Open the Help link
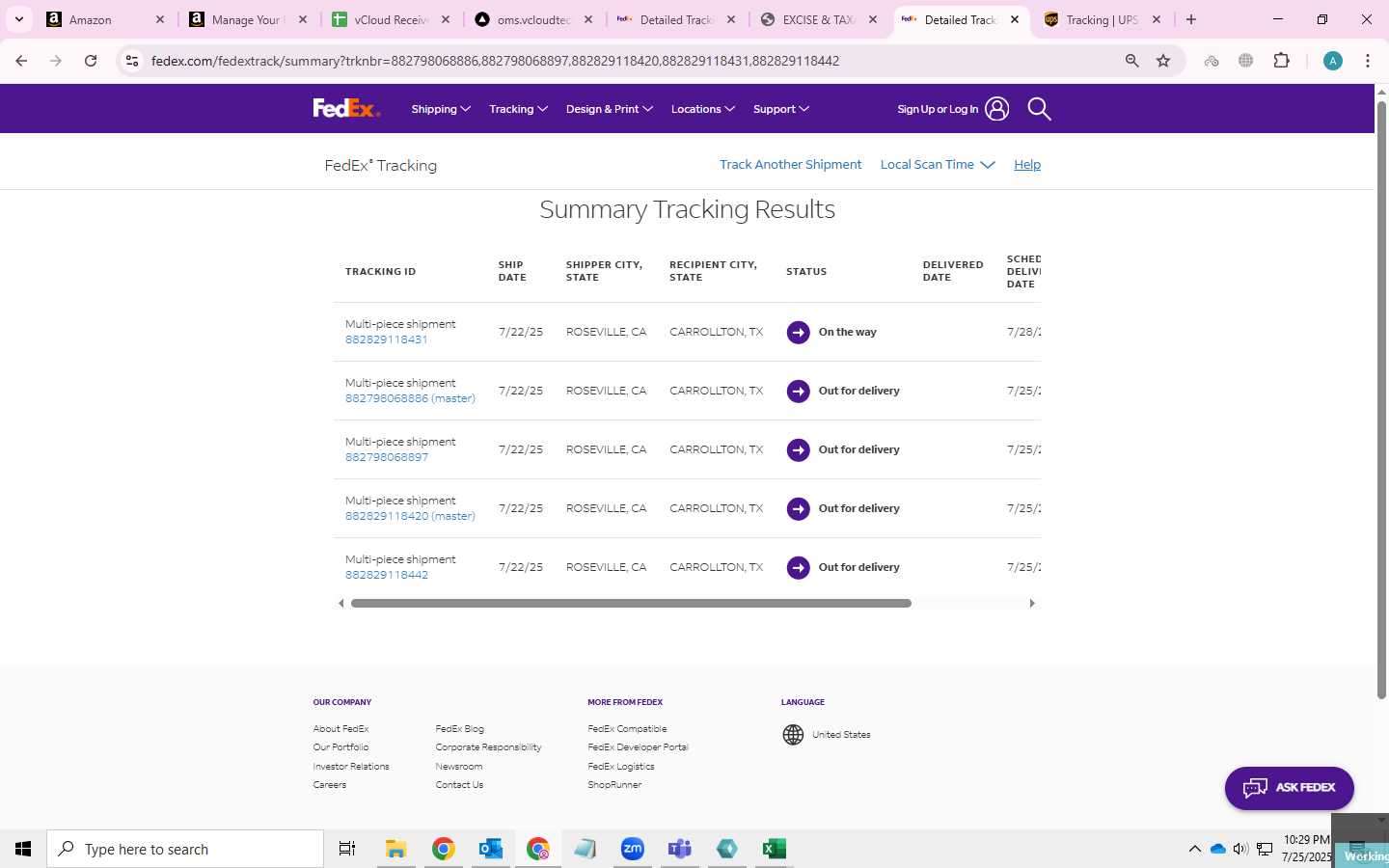Screen dimensions: 1389x868 tap(1027, 165)
